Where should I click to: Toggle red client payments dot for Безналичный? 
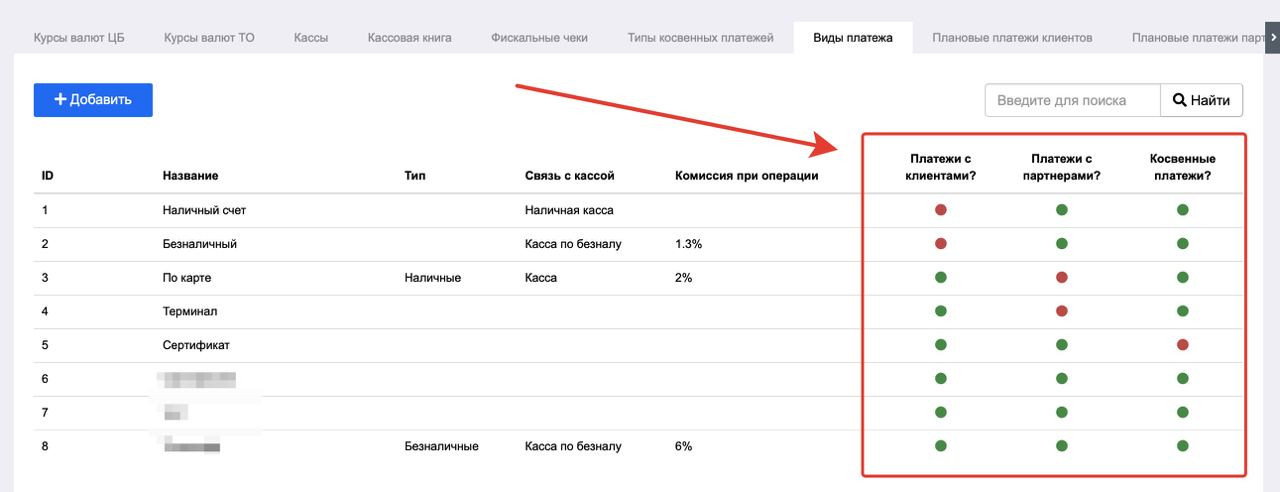pos(941,244)
